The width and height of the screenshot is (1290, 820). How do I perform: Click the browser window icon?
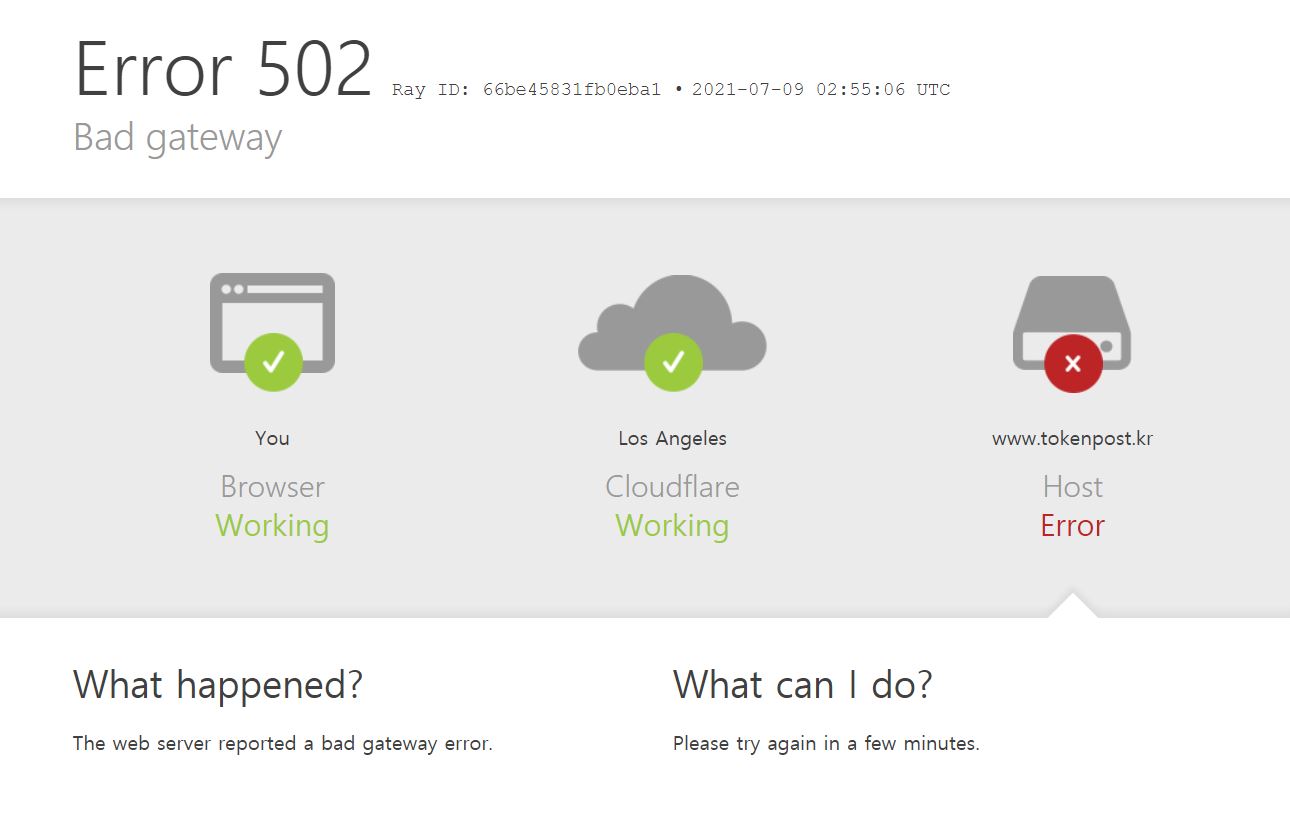point(272,322)
